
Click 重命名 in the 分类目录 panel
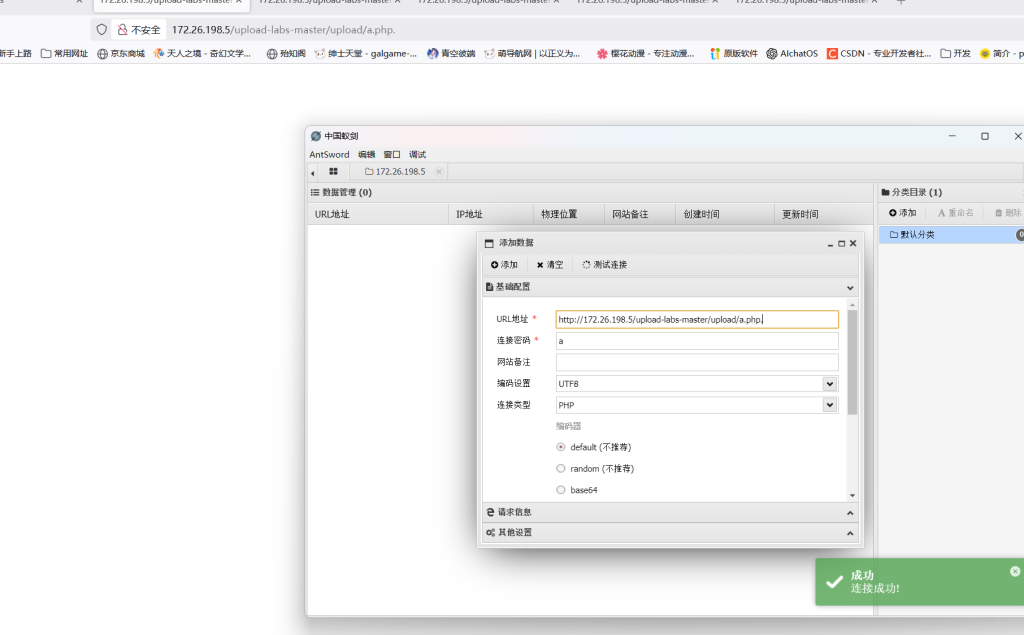coord(955,213)
